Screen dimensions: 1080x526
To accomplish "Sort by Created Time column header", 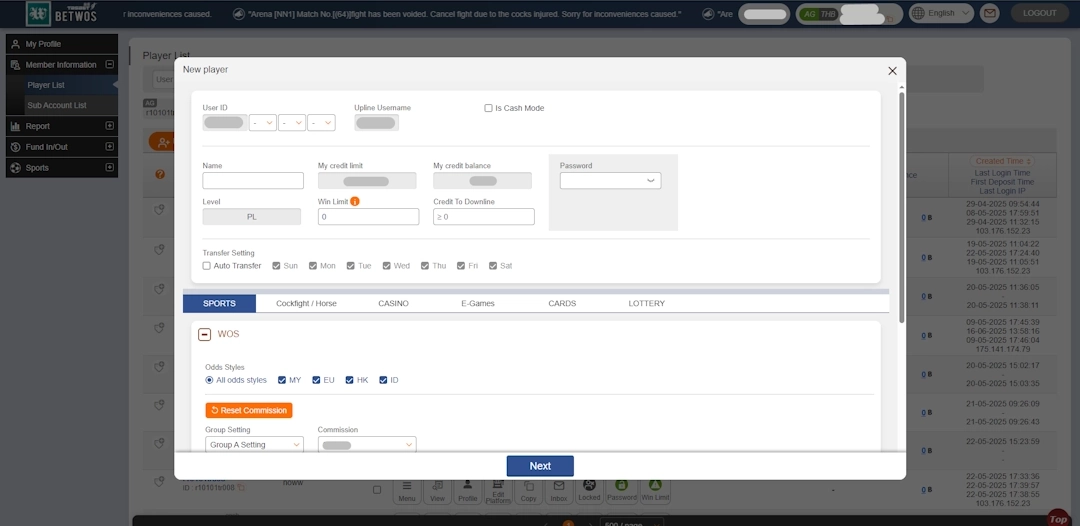I will click(1002, 161).
